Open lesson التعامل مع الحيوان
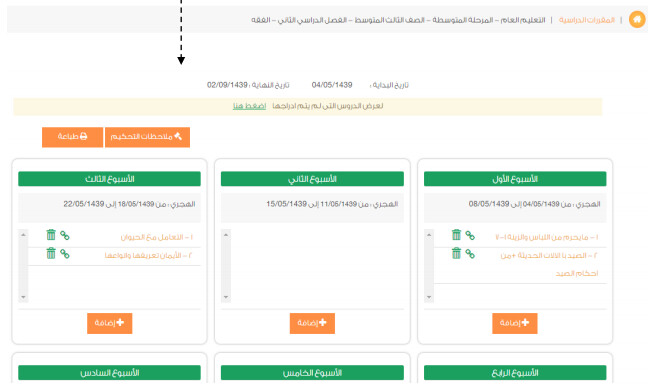This screenshot has height=388, width=653. 157,237
